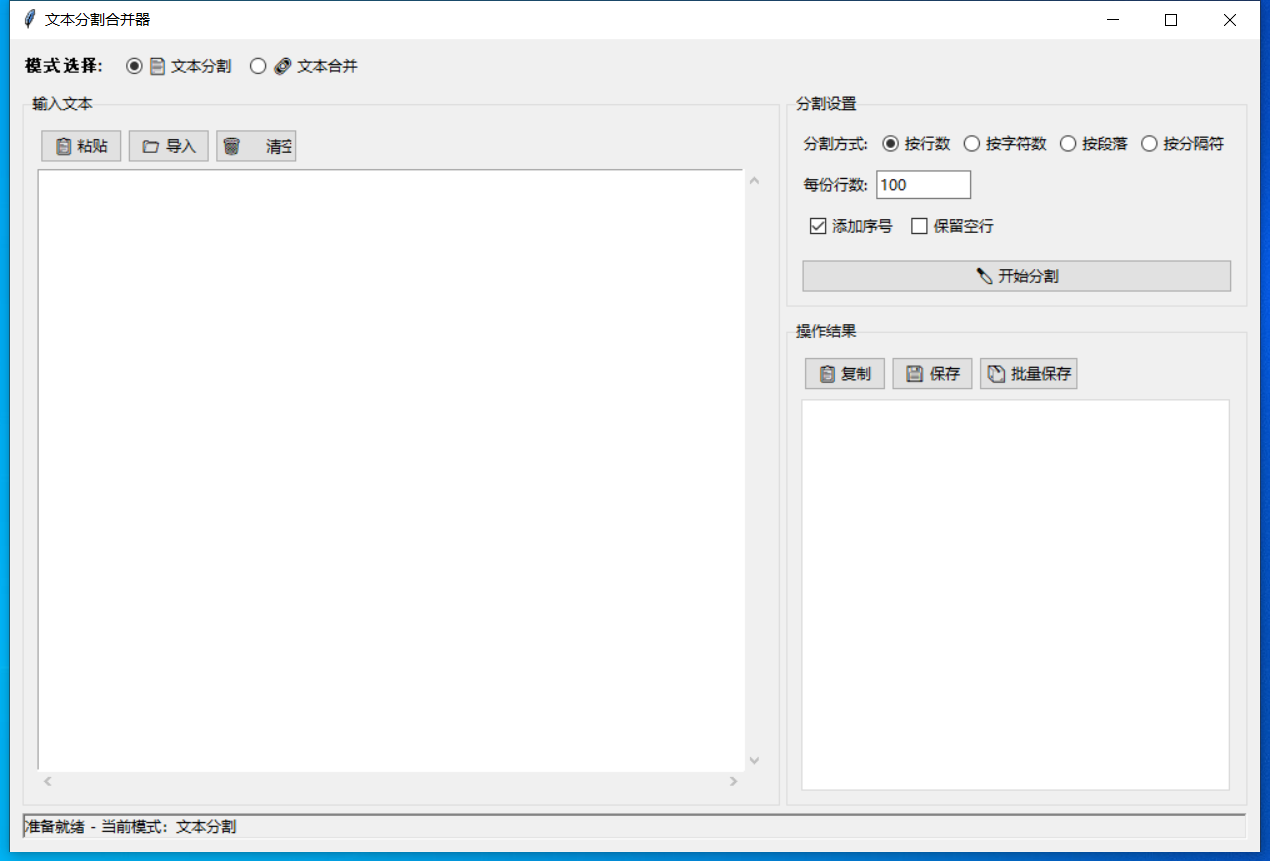Click the 导入 import button
This screenshot has width=1270, height=861.
click(168, 146)
